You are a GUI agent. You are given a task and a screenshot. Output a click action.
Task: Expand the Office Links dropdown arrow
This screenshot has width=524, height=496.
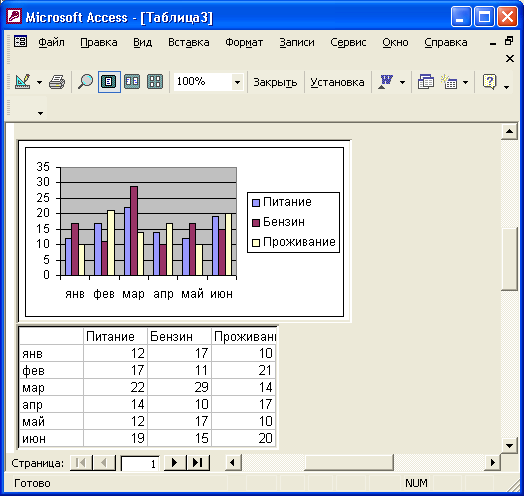[x=403, y=82]
